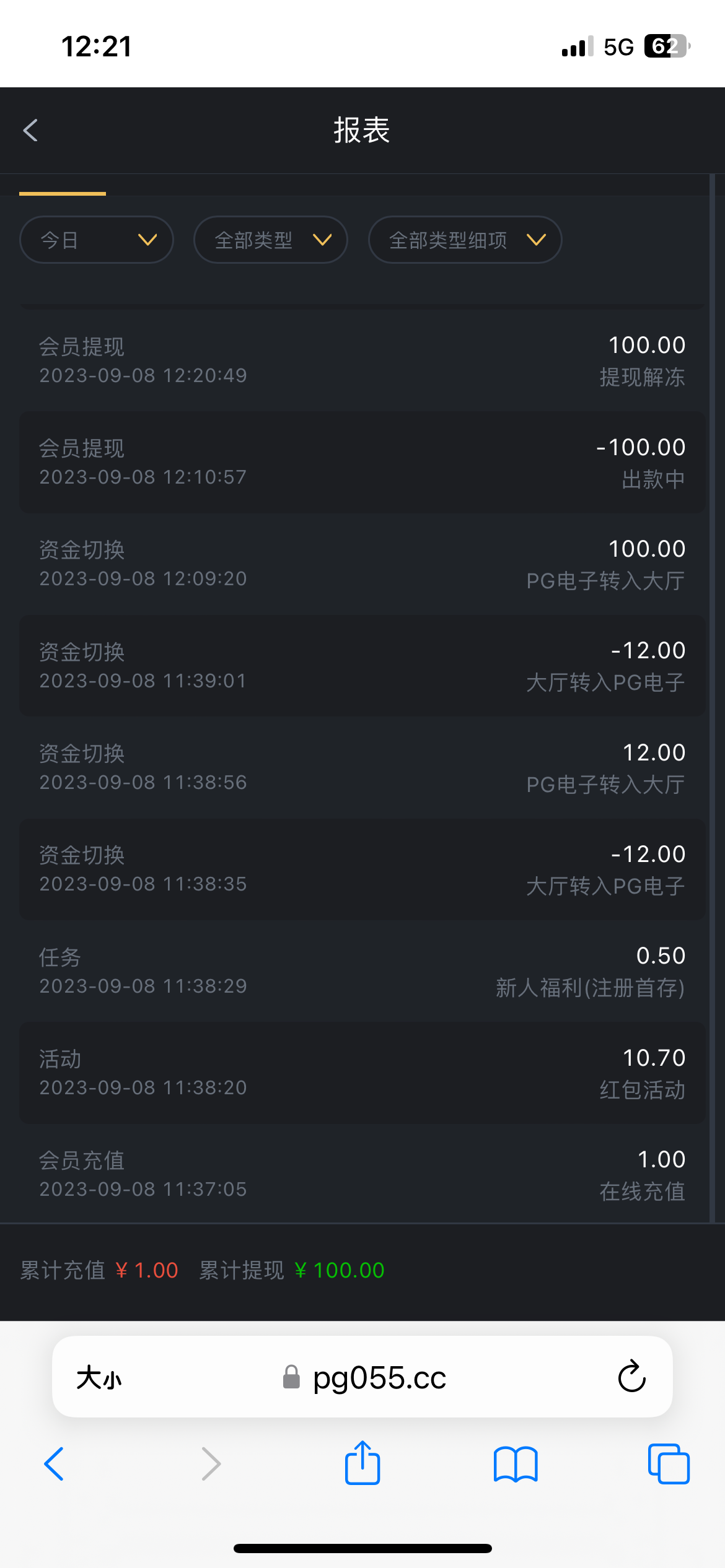Image resolution: width=725 pixels, height=1568 pixels.
Task: Open the 在线充值 1.00 recharge record
Action: click(362, 1174)
